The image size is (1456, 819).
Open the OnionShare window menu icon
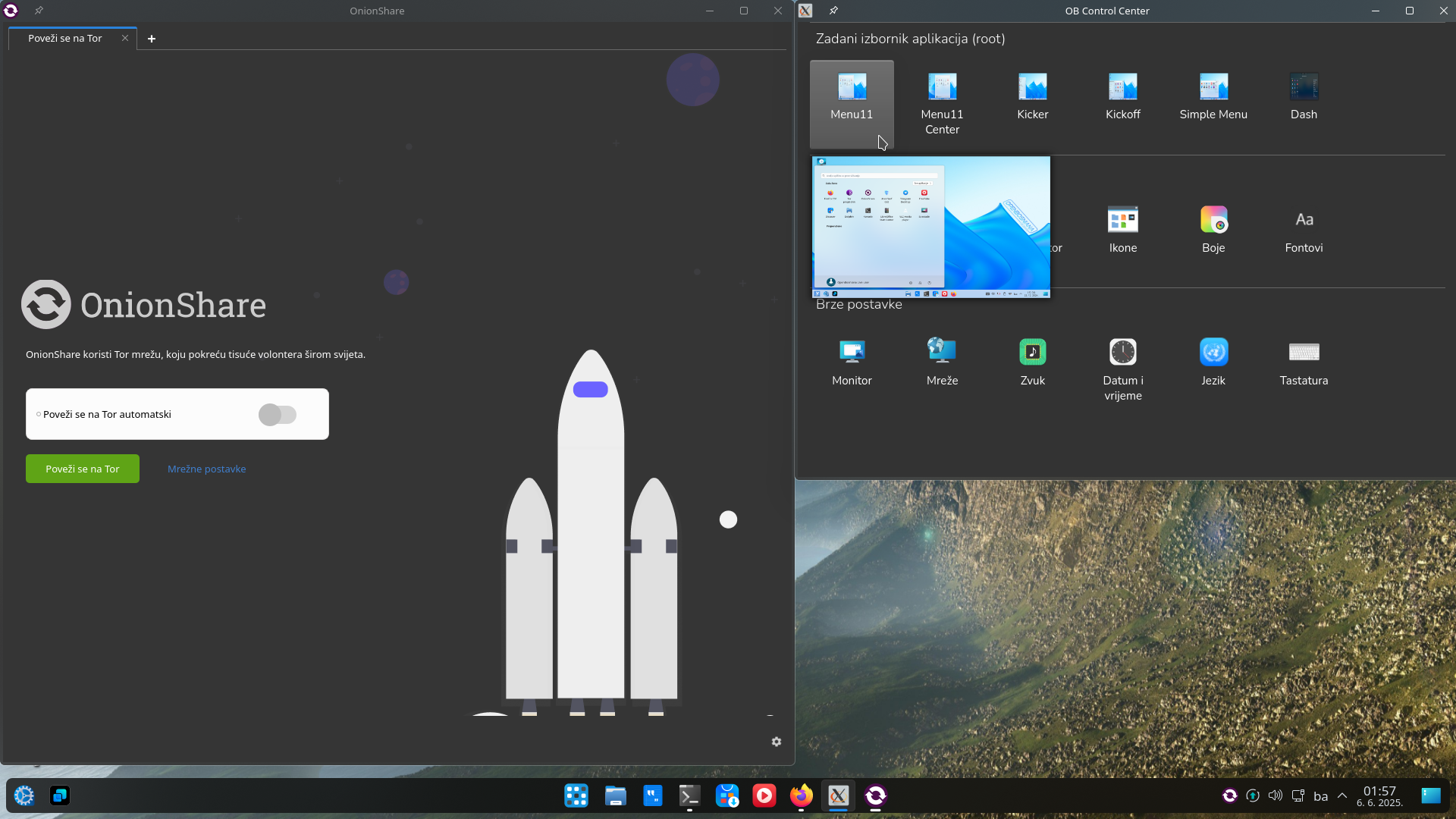[x=11, y=11]
